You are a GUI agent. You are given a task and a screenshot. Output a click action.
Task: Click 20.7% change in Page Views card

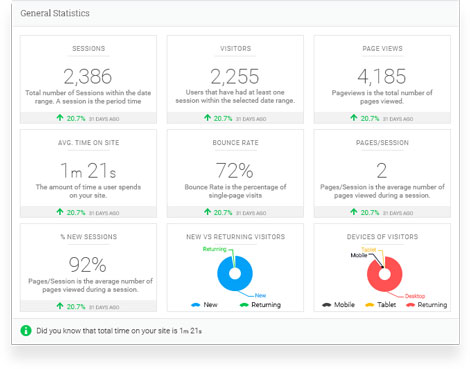click(370, 119)
